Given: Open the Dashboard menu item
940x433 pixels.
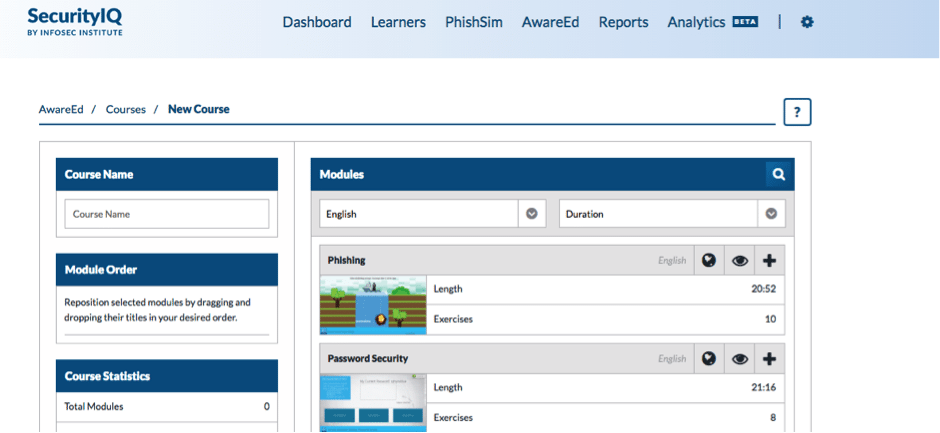Looking at the screenshot, I should point(316,22).
